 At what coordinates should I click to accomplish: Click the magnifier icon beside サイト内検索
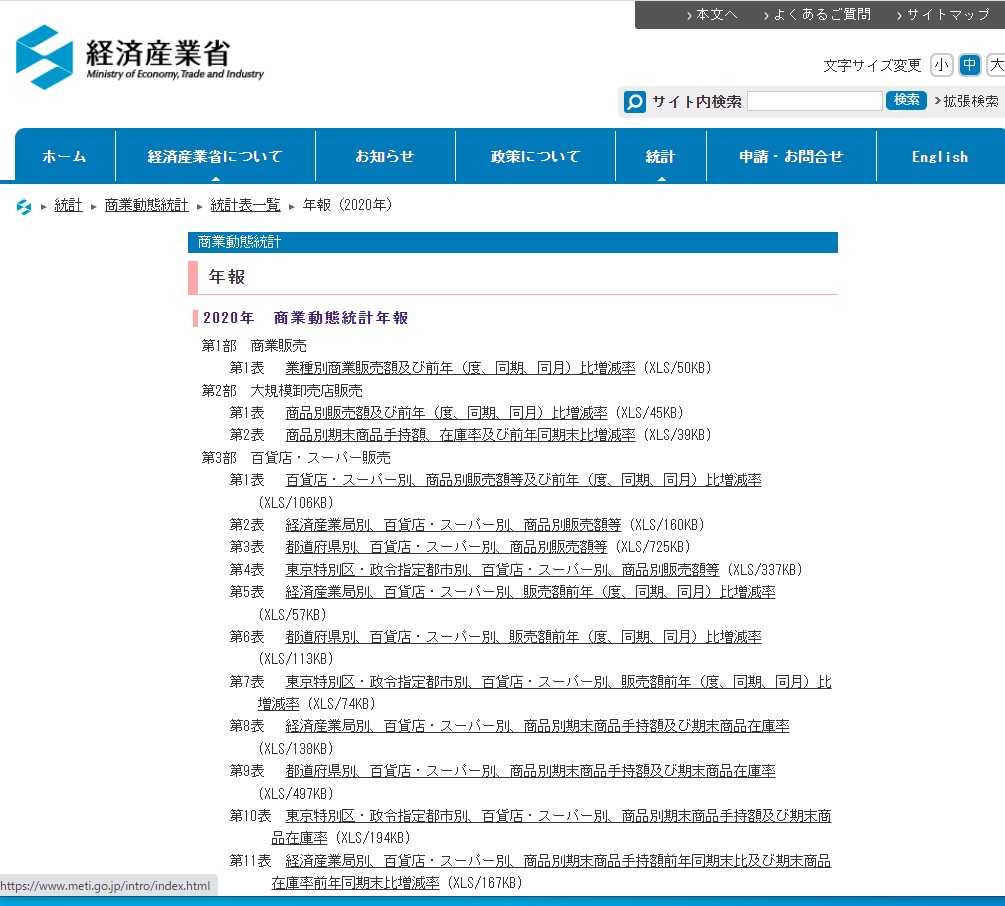click(635, 102)
